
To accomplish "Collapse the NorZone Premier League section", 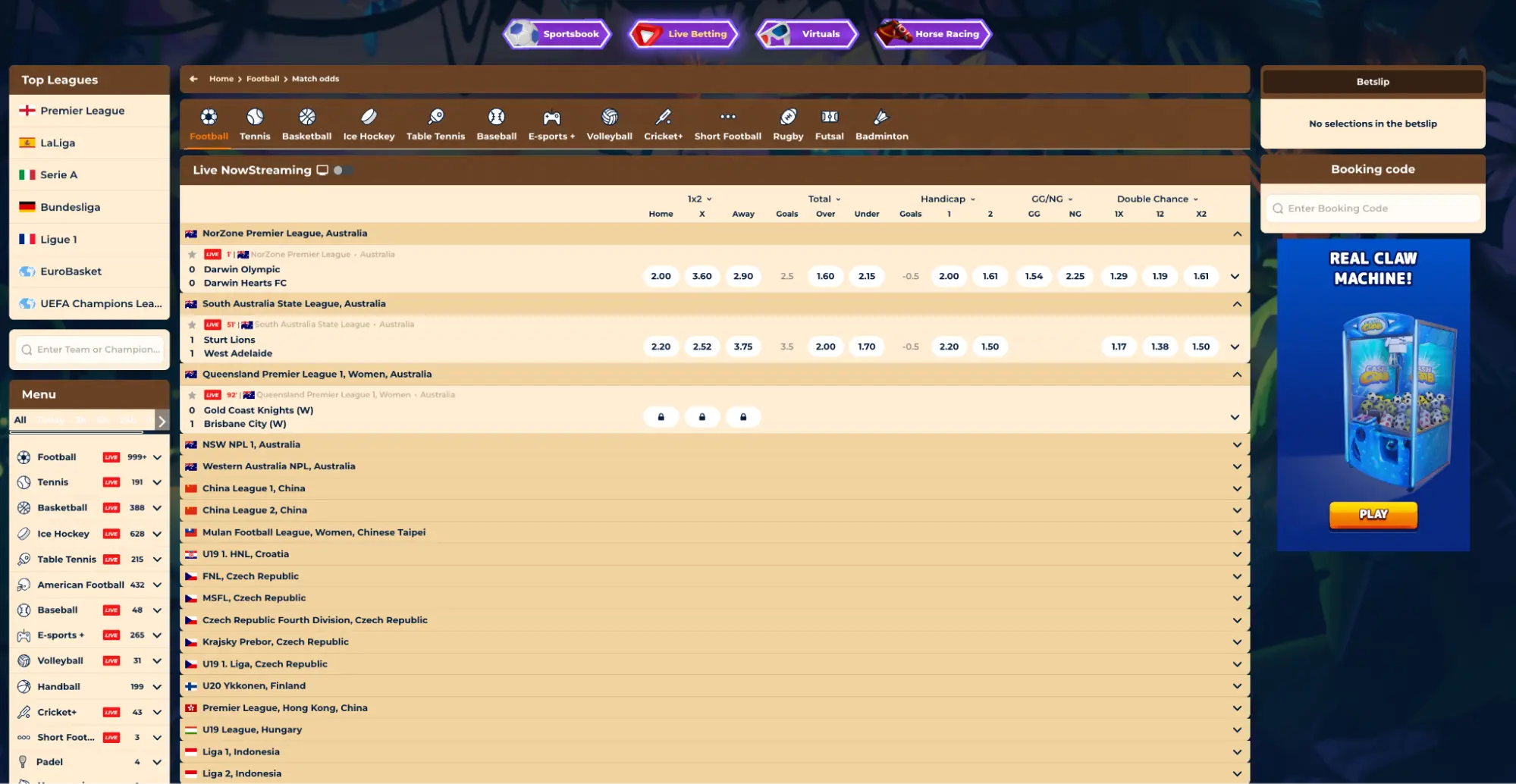I will click(1237, 234).
